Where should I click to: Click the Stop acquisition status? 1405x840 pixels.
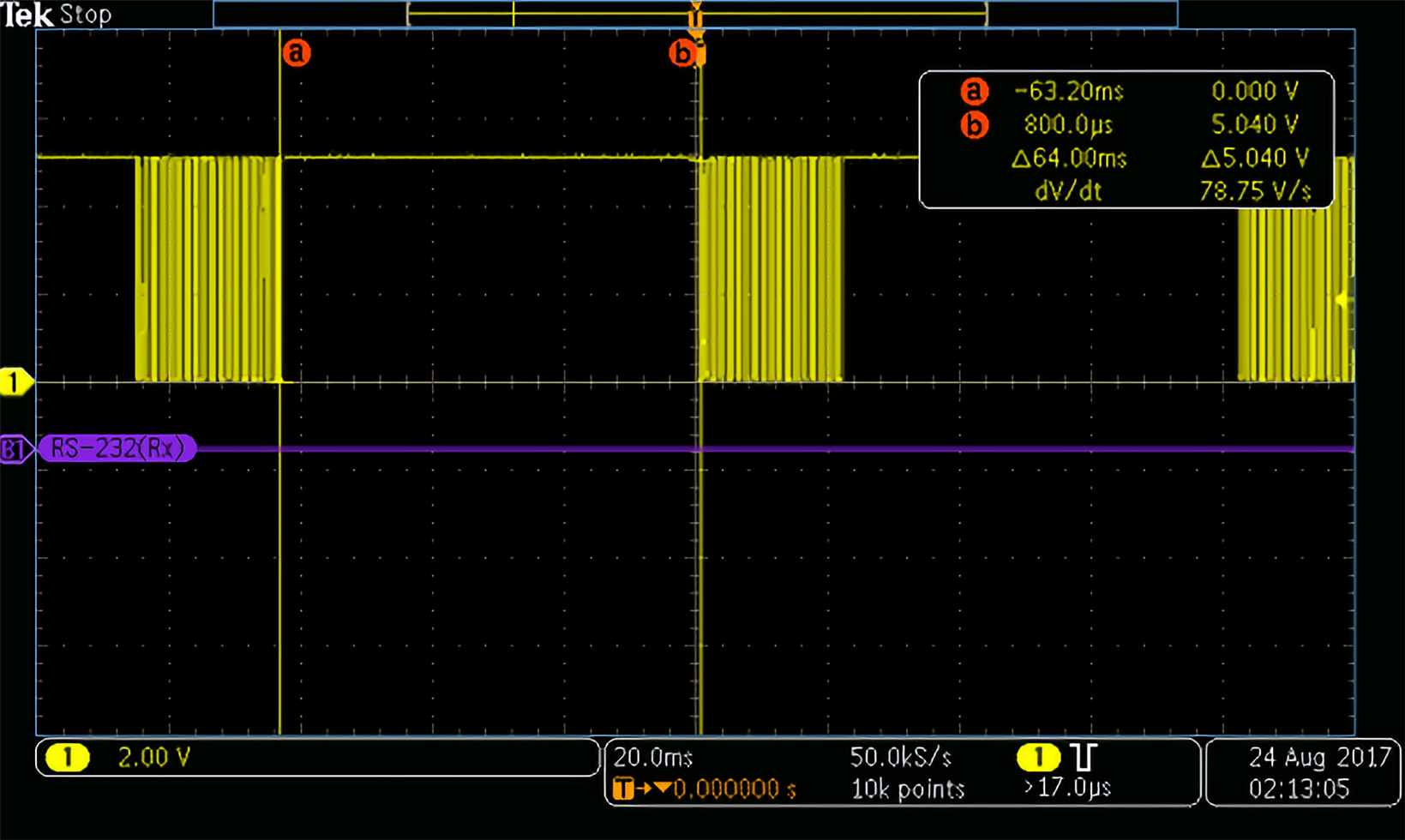tap(86, 15)
